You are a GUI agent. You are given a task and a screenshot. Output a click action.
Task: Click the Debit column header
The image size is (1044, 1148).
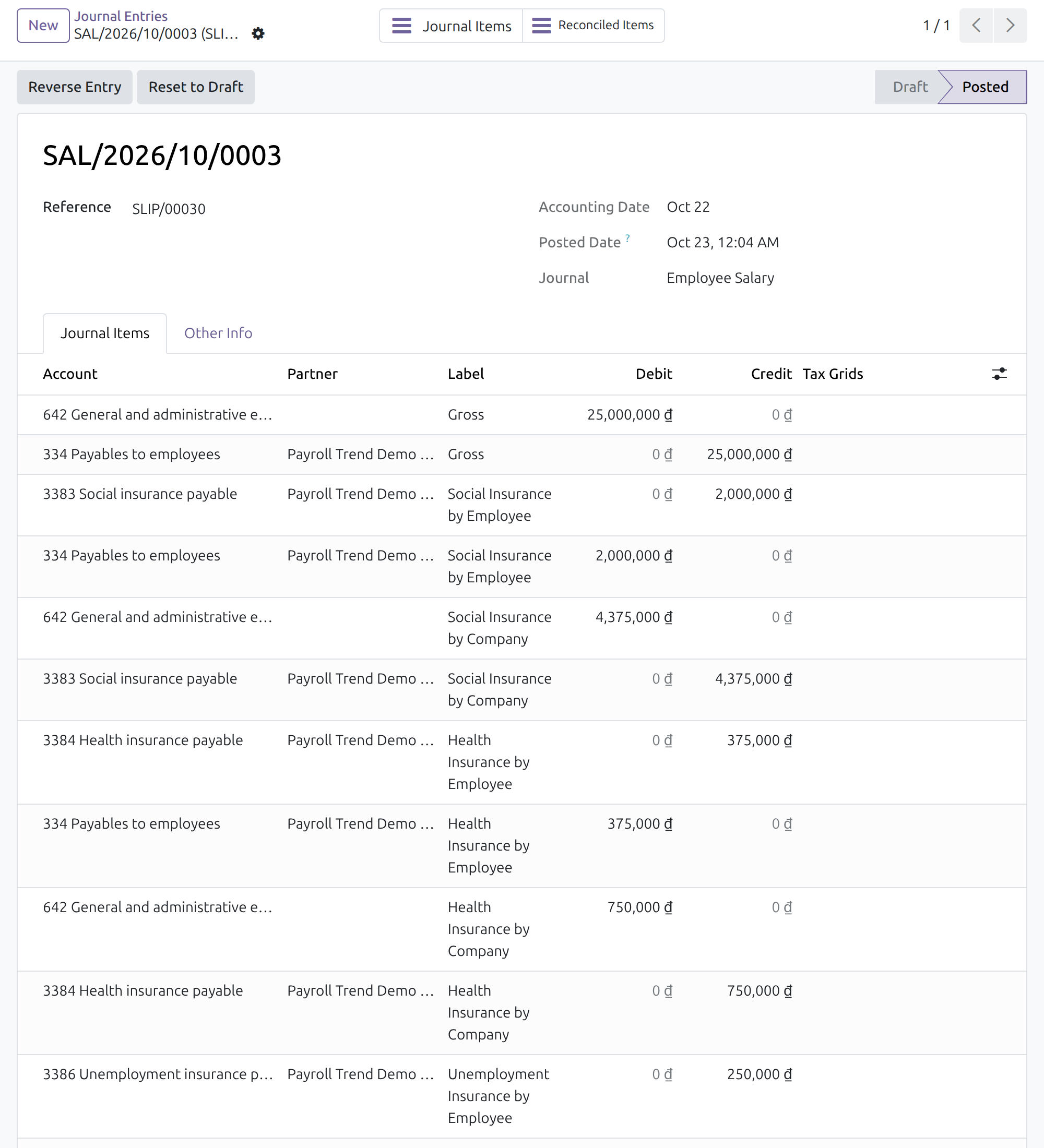click(654, 374)
